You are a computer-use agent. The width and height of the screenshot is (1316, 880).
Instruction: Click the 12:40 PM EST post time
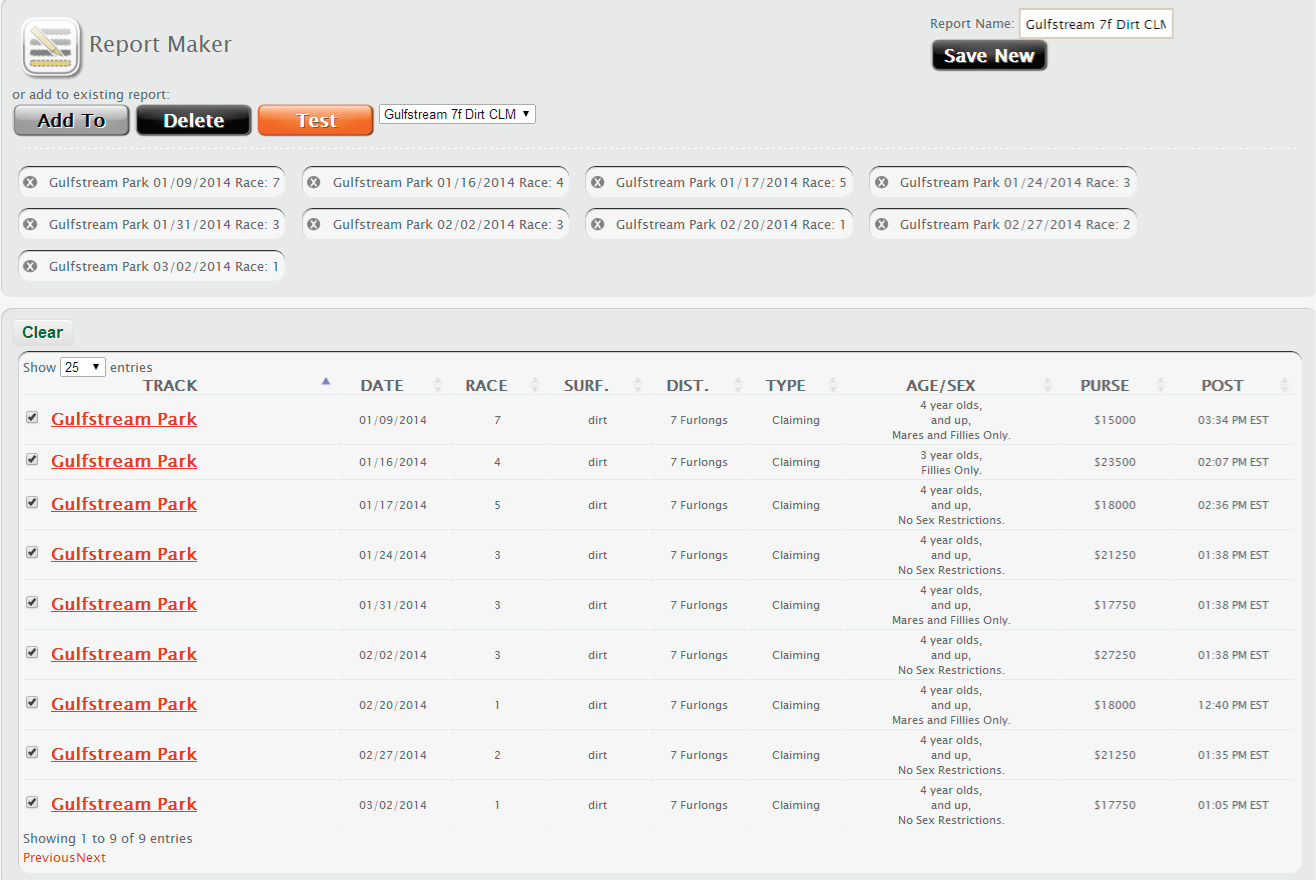click(x=1233, y=705)
